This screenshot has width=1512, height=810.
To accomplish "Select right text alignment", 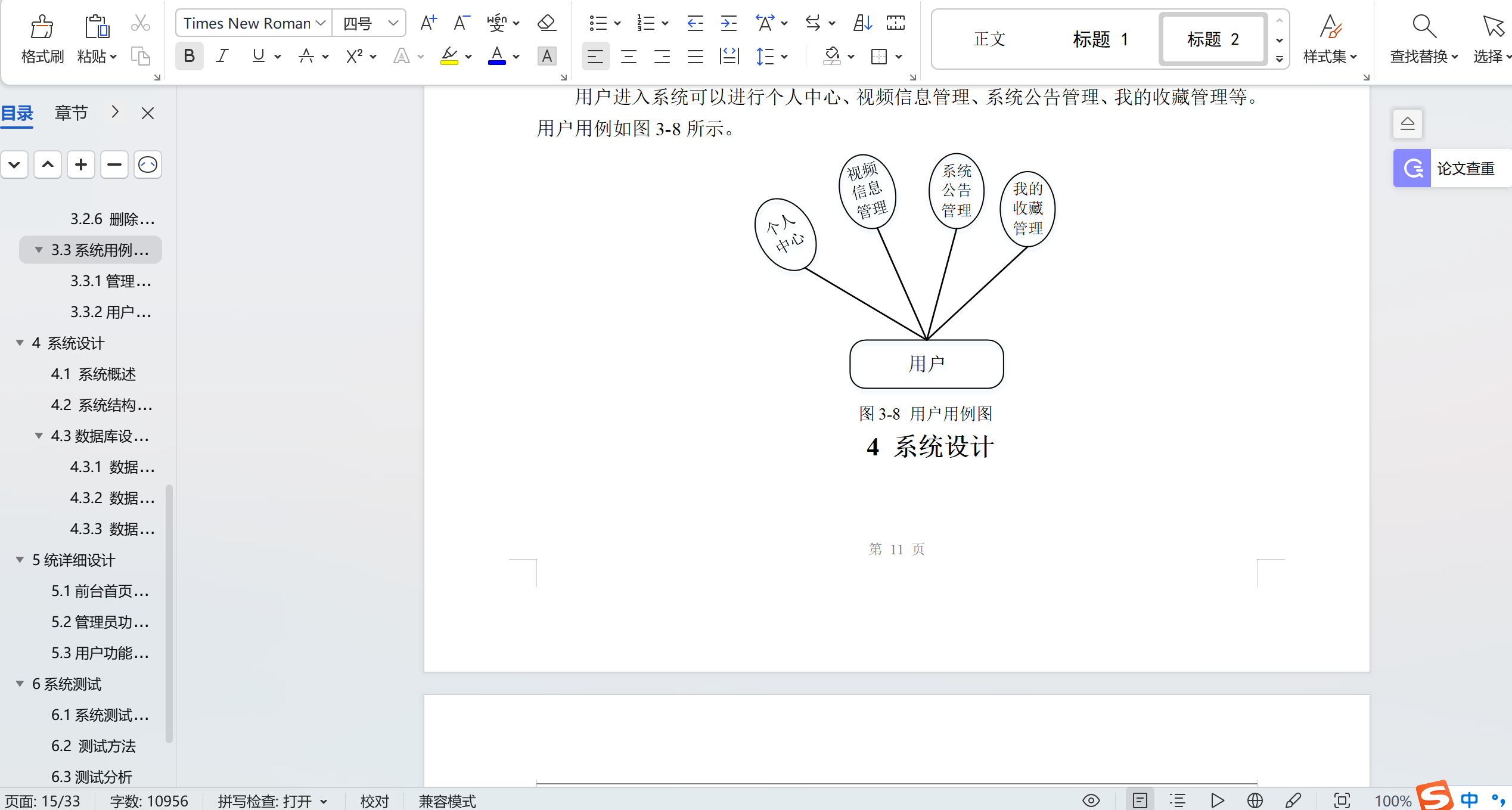I will [662, 57].
